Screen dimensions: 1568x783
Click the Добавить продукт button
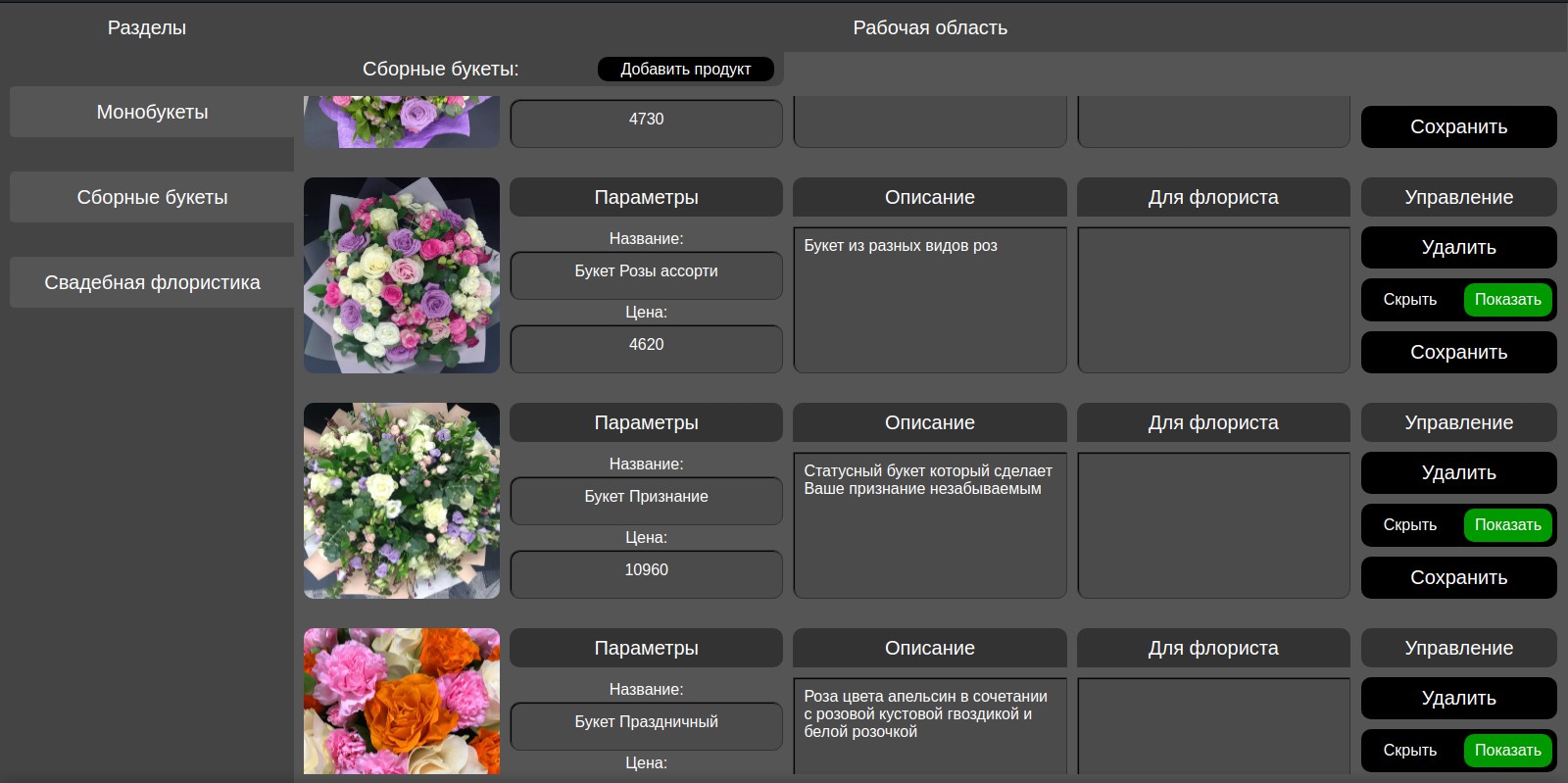click(x=686, y=69)
